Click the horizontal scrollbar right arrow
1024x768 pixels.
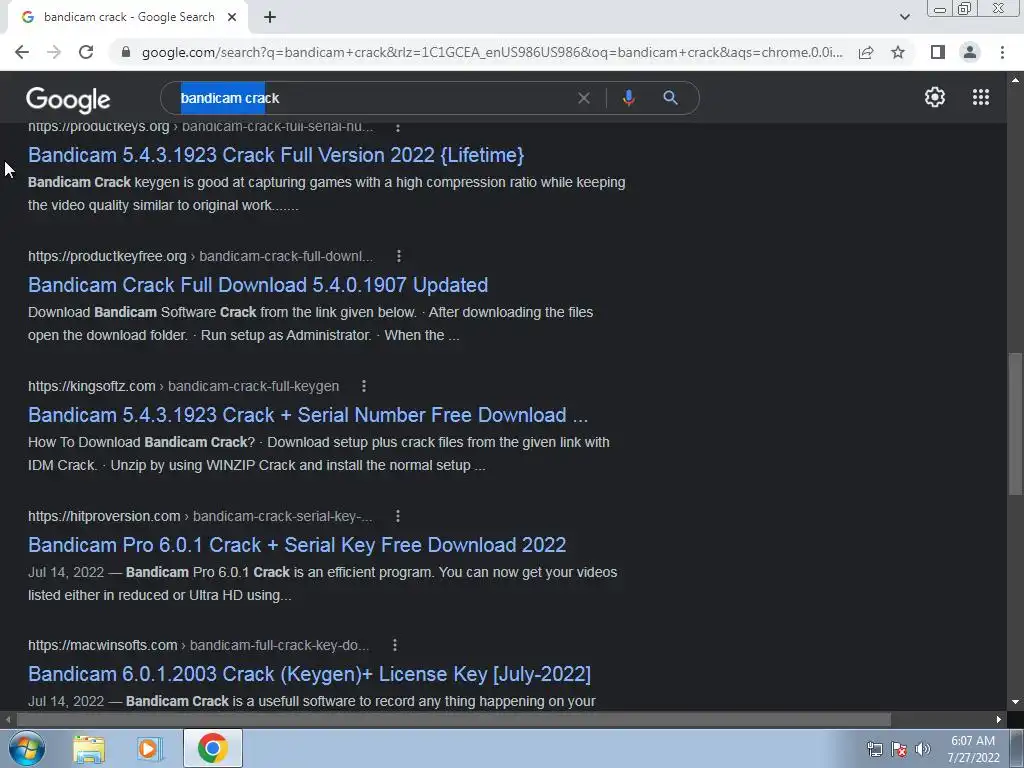point(999,720)
